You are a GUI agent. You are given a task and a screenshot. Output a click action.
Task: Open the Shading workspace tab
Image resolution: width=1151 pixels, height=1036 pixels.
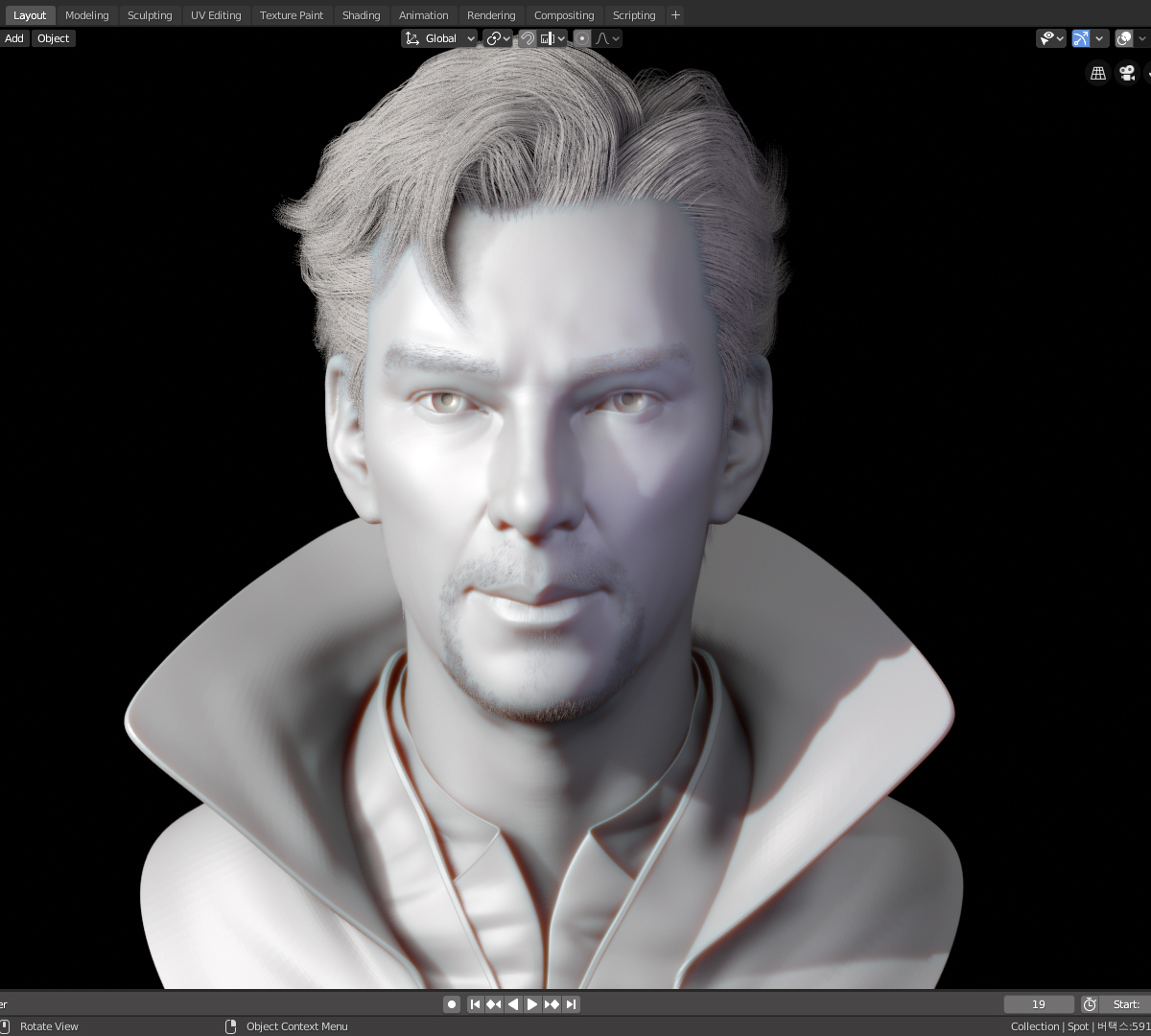pos(361,14)
